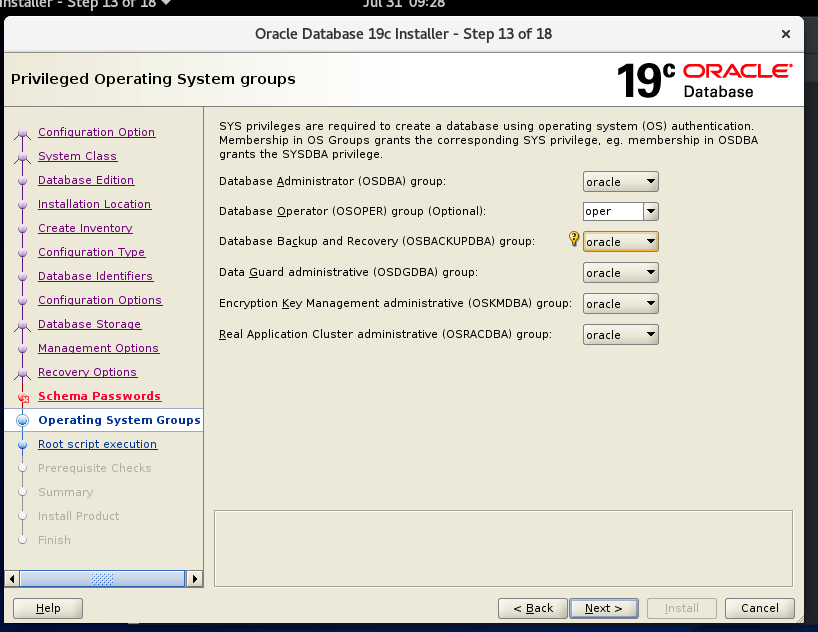Screen dimensions: 818x632
Task: Go to Configuration Options step
Action: pyautogui.click(x=100, y=300)
